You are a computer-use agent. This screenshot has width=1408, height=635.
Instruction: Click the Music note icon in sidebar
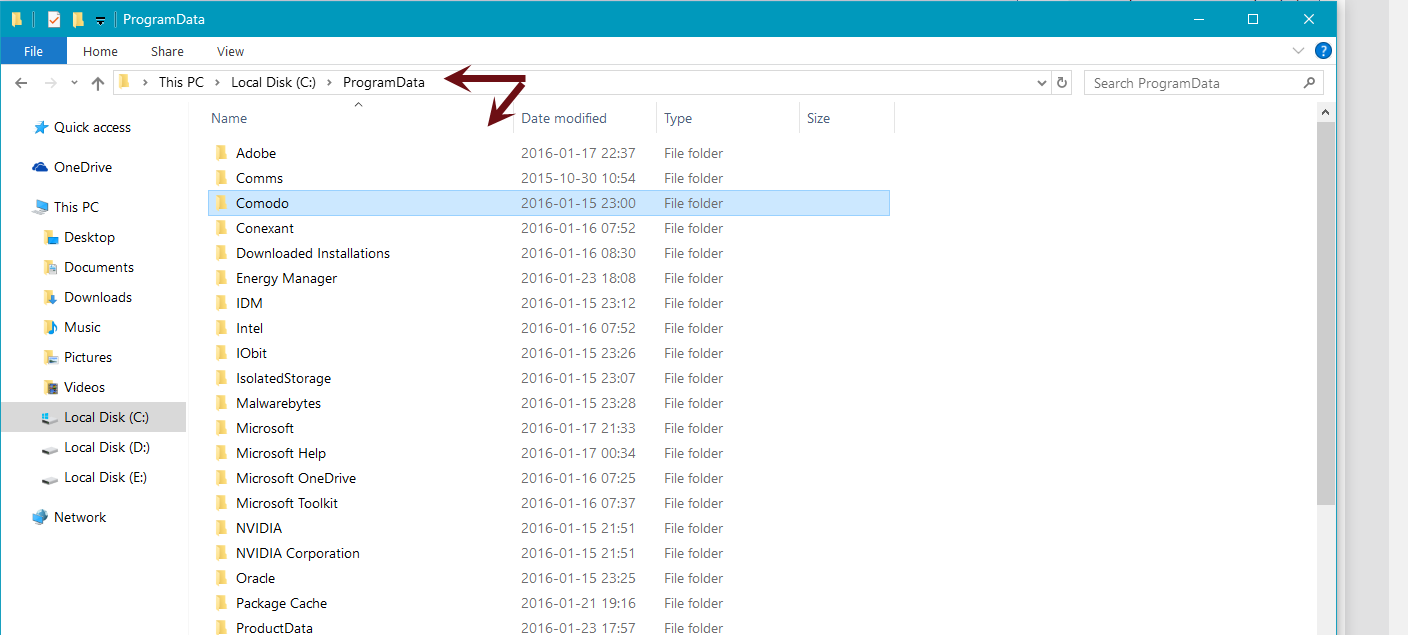coord(51,327)
